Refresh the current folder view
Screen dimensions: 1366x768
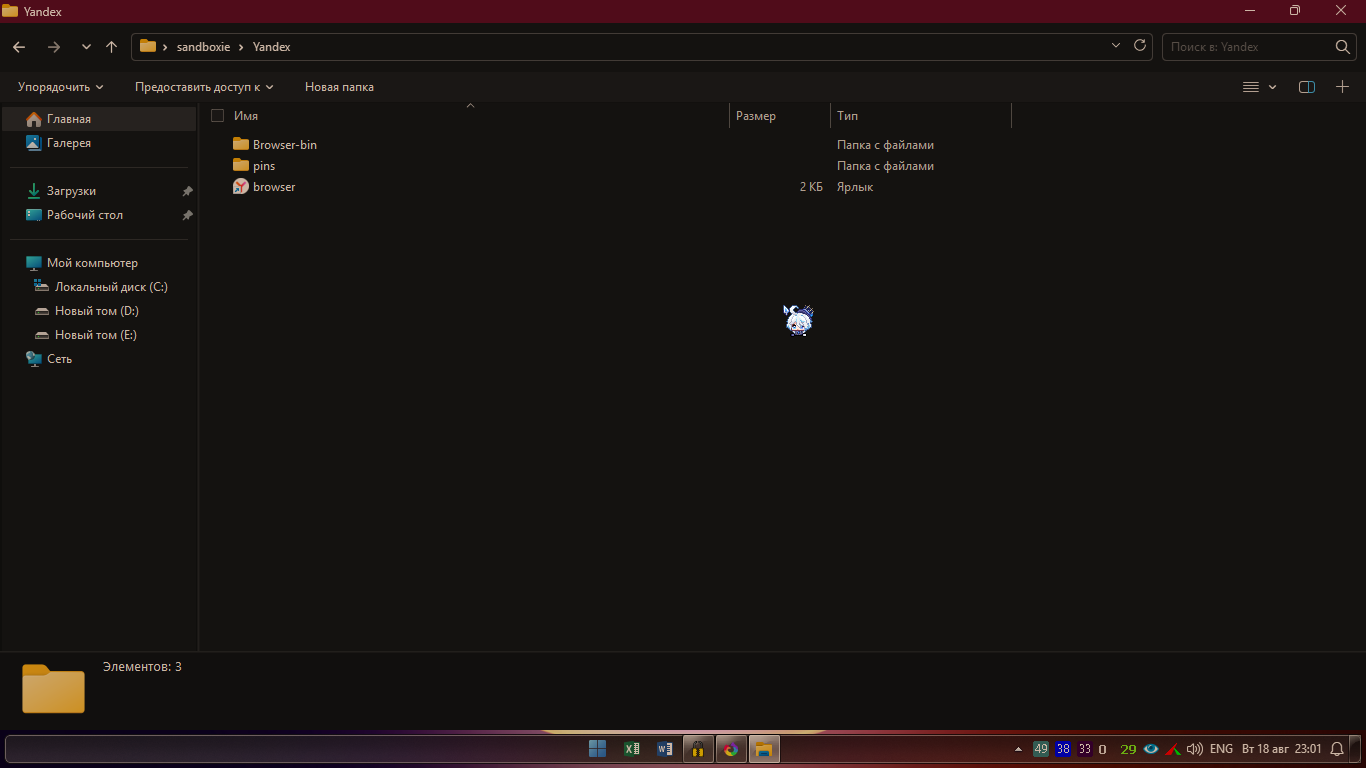(x=1140, y=46)
